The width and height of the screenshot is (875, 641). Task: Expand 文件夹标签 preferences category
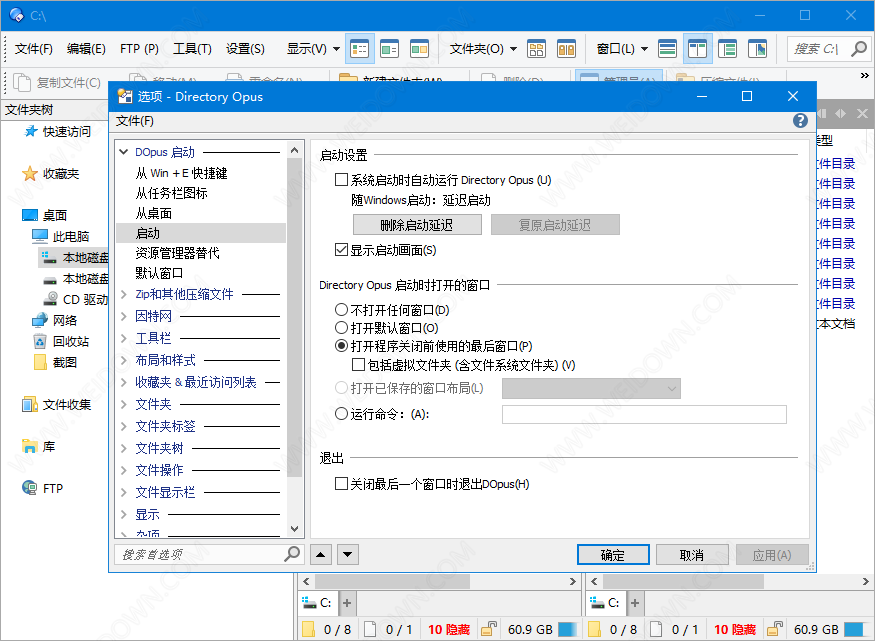pos(124,426)
